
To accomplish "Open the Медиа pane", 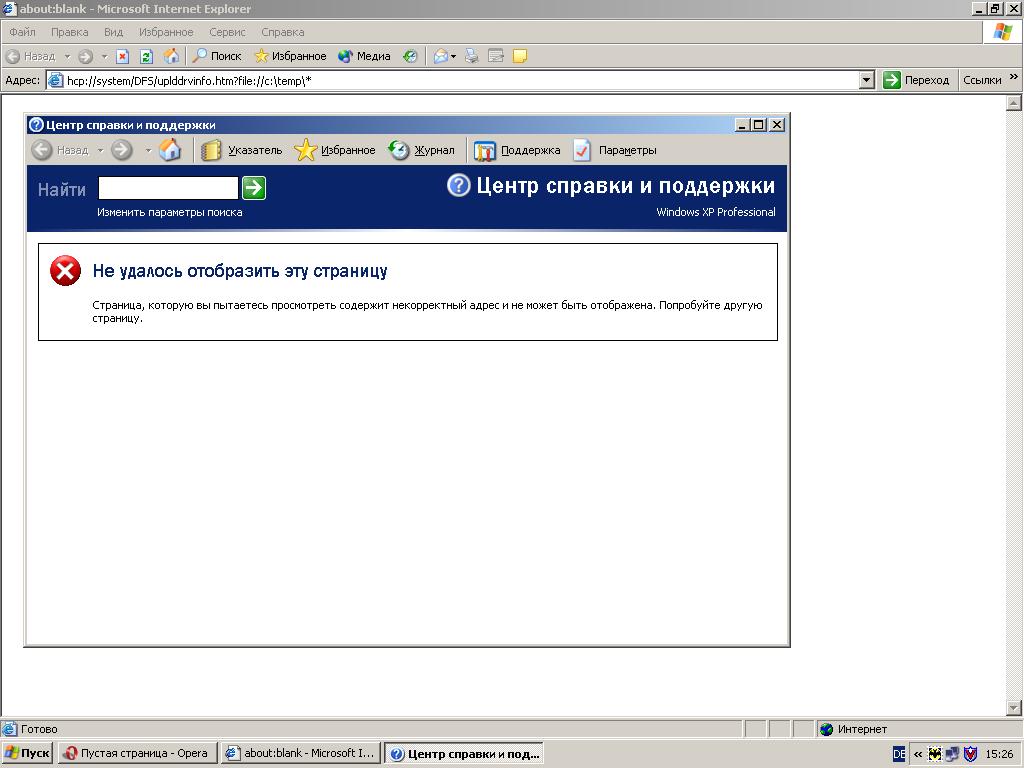I will pos(364,56).
